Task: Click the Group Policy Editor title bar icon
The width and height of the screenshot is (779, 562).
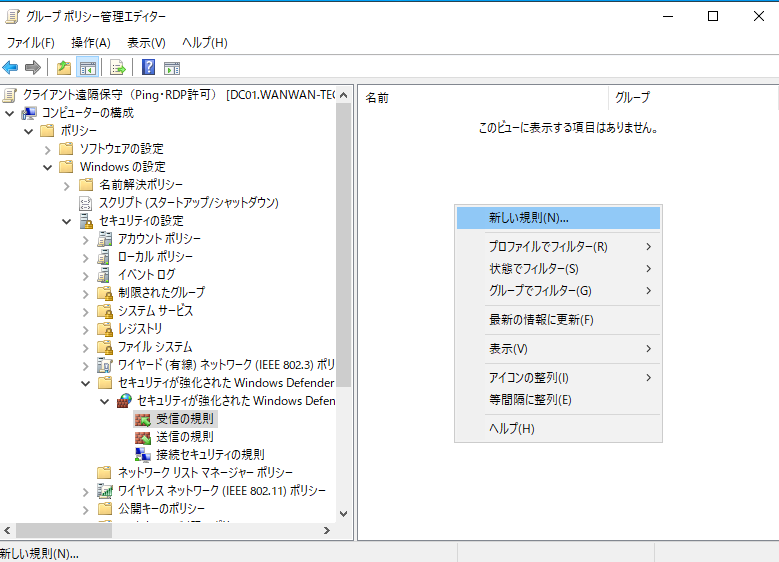Action: click(x=12, y=16)
